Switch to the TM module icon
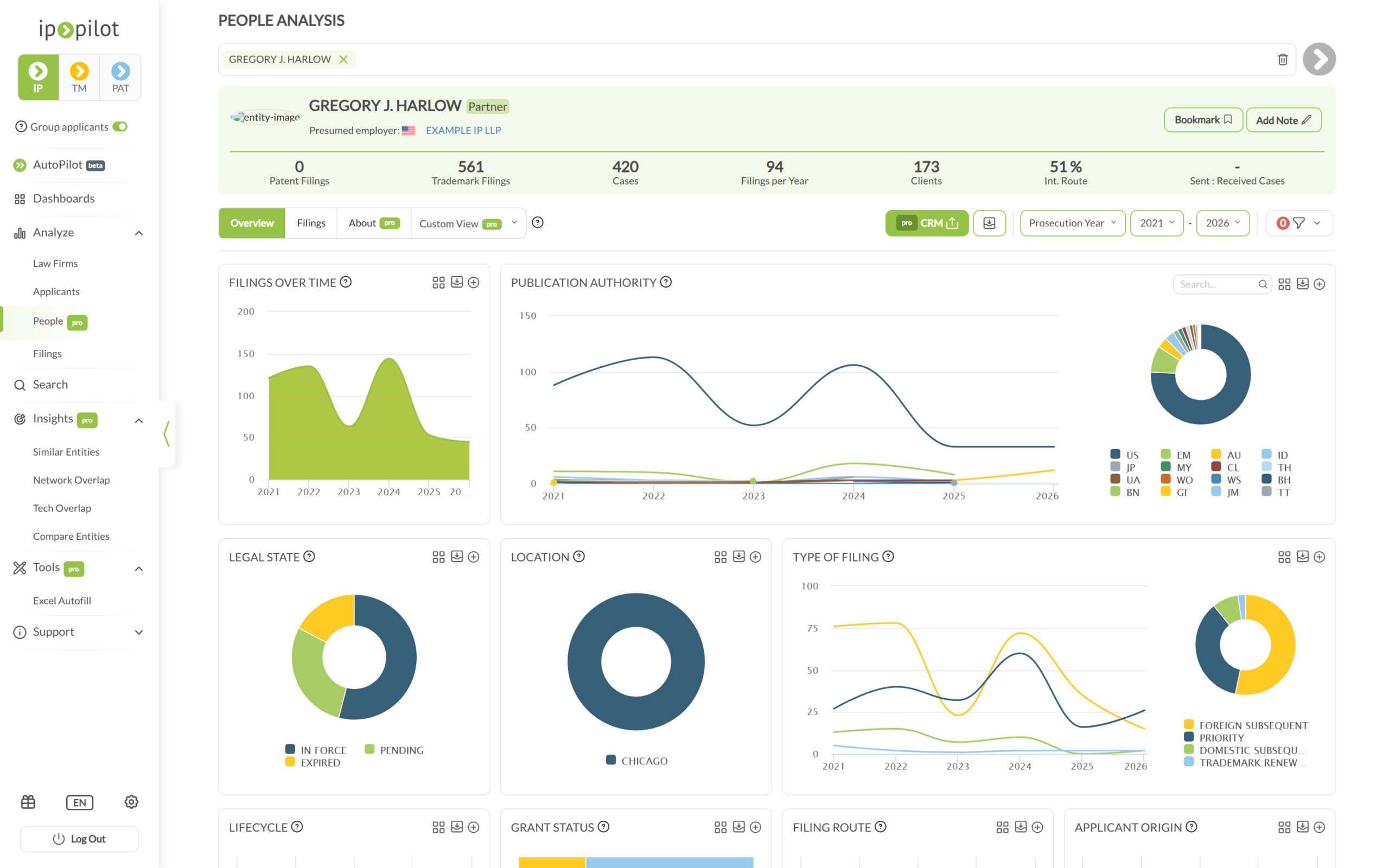The image size is (1389, 868). coord(79,78)
